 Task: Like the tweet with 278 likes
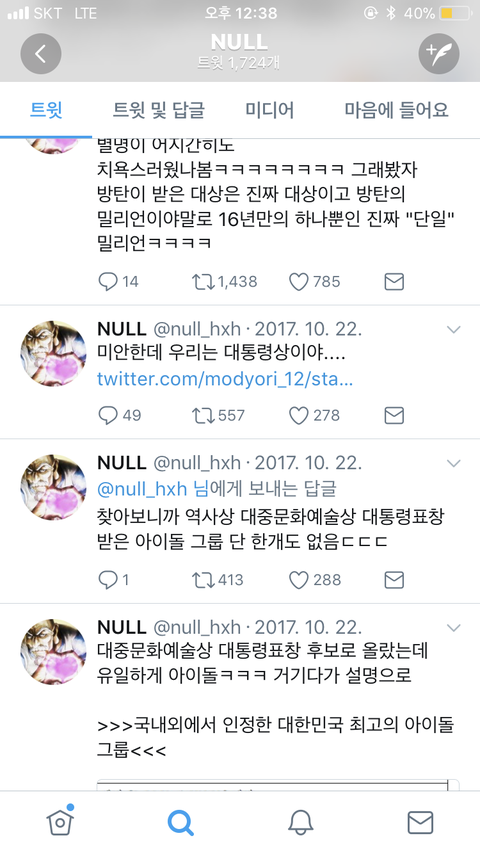pos(314,416)
